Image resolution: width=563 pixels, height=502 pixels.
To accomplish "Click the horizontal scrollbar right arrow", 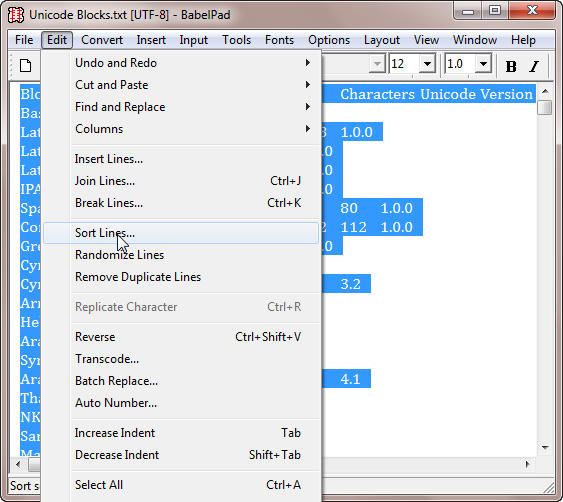I will click(x=527, y=465).
